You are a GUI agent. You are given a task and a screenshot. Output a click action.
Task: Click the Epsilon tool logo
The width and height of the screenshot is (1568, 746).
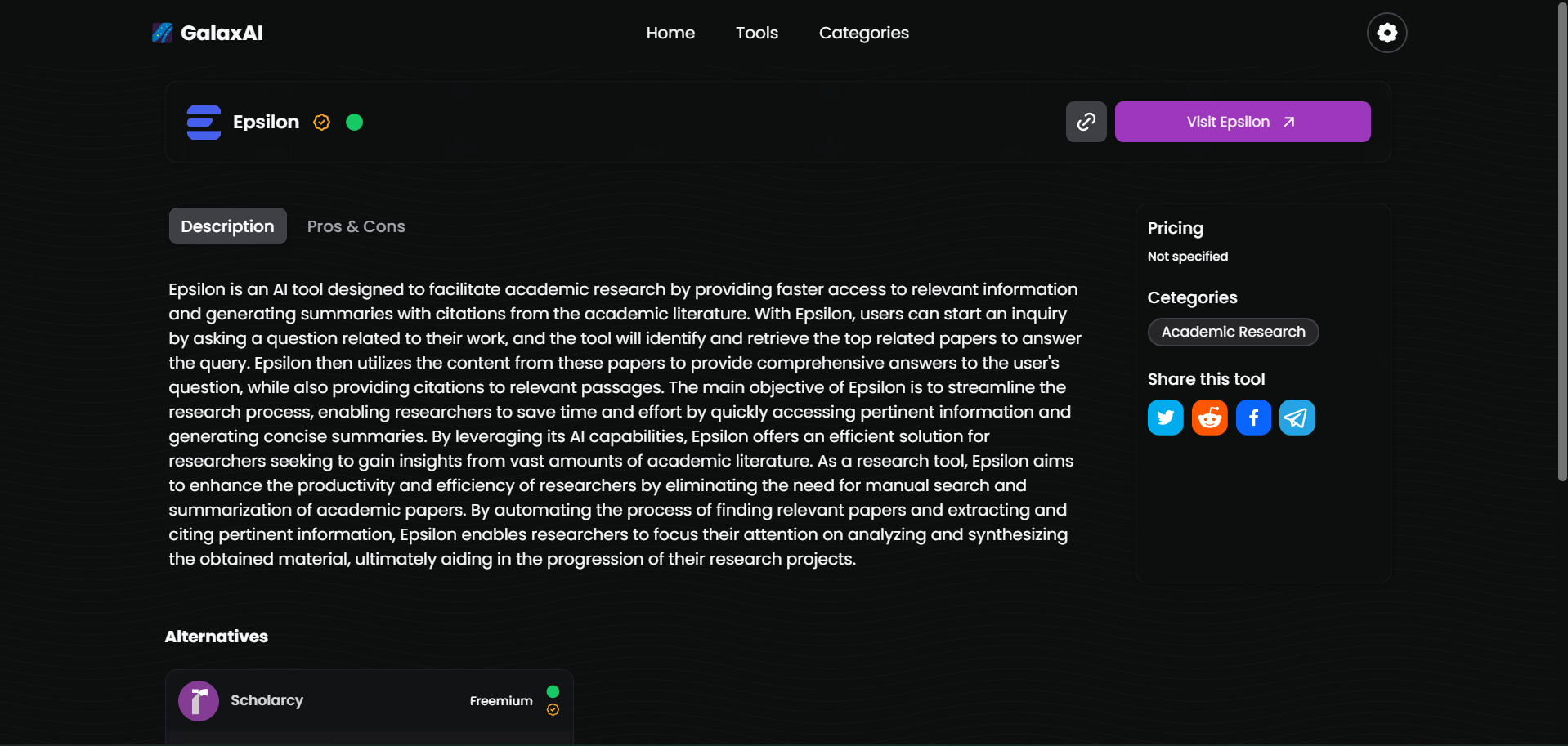pos(204,122)
